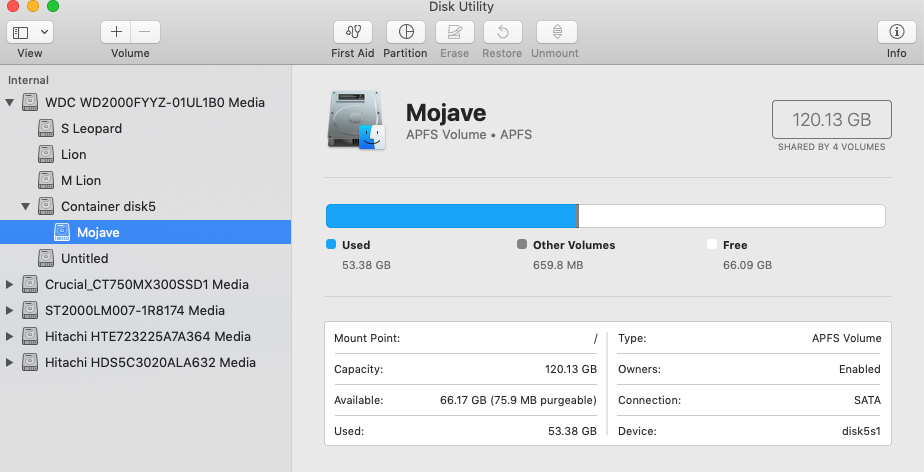Click the Untitled drive icon
The image size is (924, 472).
point(46,258)
